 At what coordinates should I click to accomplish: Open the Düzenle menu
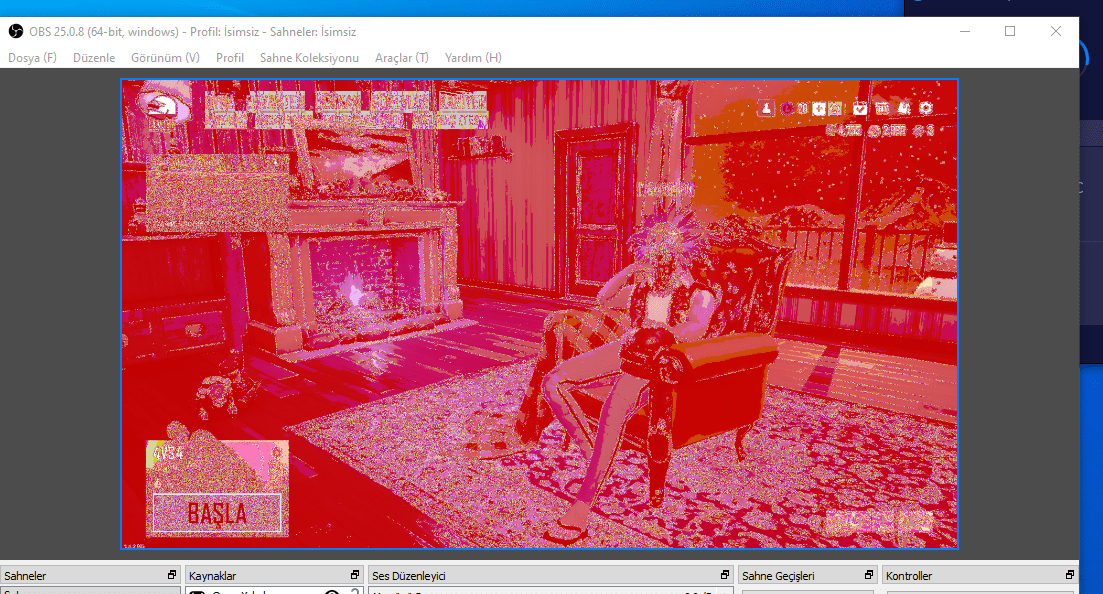coord(94,58)
